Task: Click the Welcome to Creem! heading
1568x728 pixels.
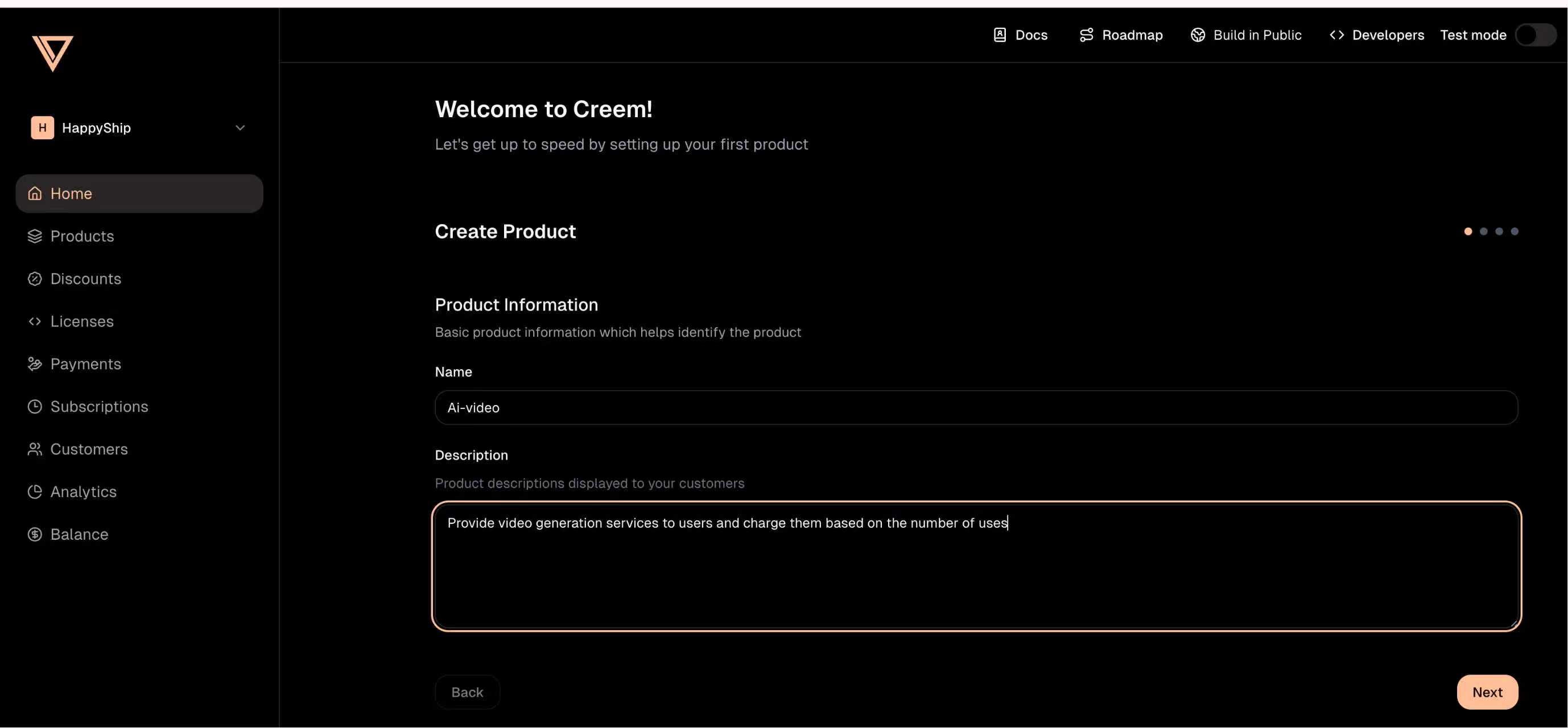Action: [543, 110]
